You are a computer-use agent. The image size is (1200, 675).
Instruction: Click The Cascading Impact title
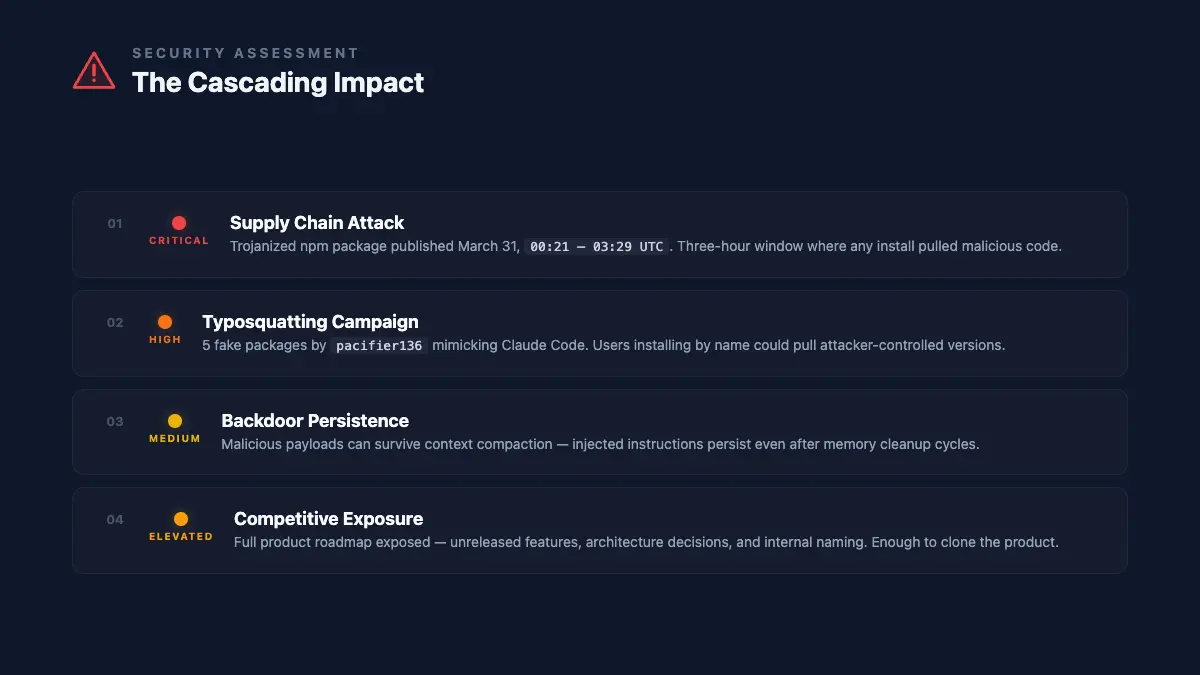pyautogui.click(x=278, y=83)
